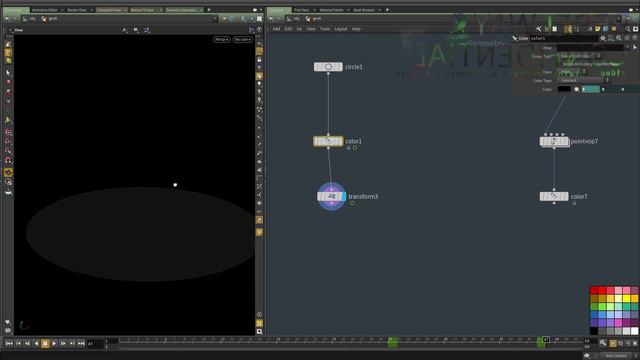Open the No cam dropdown in viewport
This screenshot has width=640, height=360.
point(243,40)
